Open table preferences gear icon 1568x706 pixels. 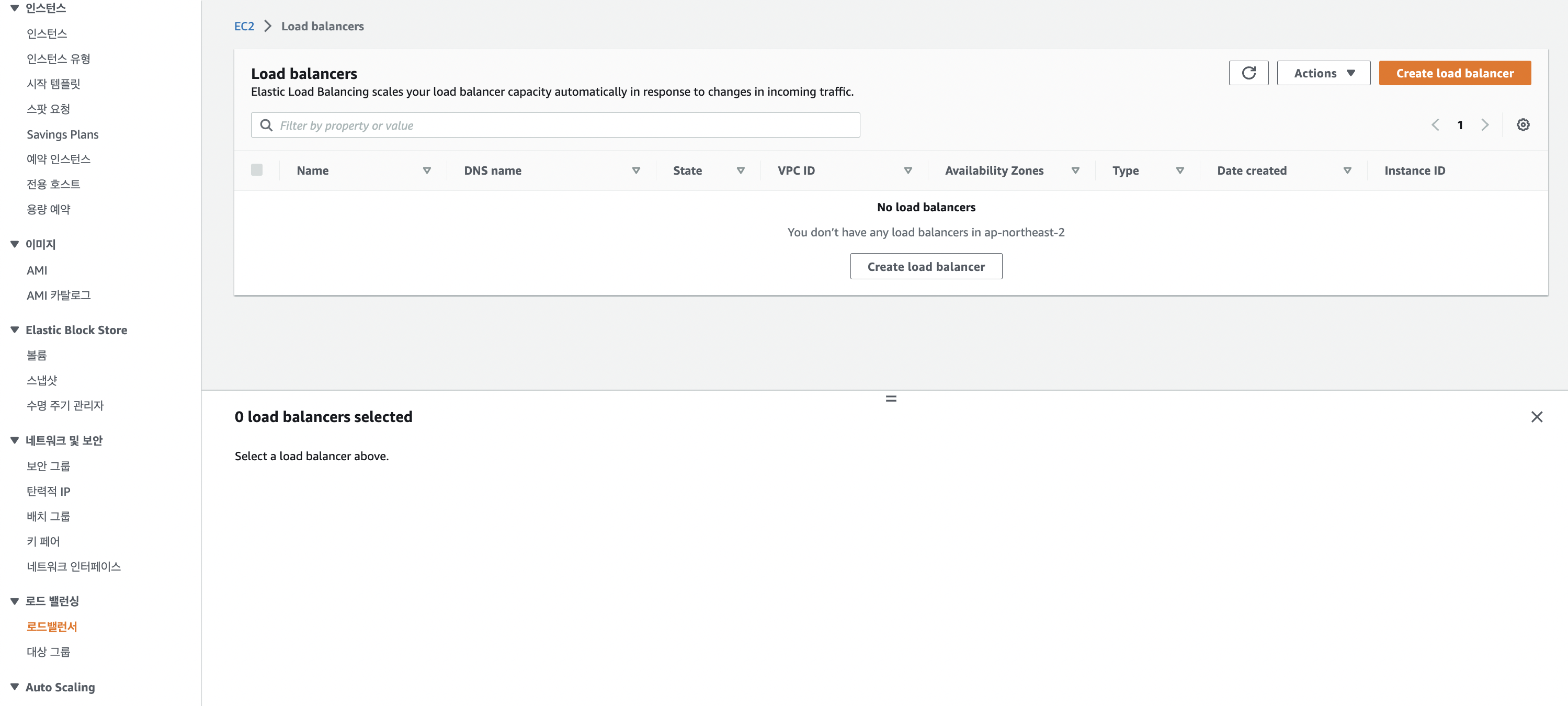pyautogui.click(x=1522, y=125)
